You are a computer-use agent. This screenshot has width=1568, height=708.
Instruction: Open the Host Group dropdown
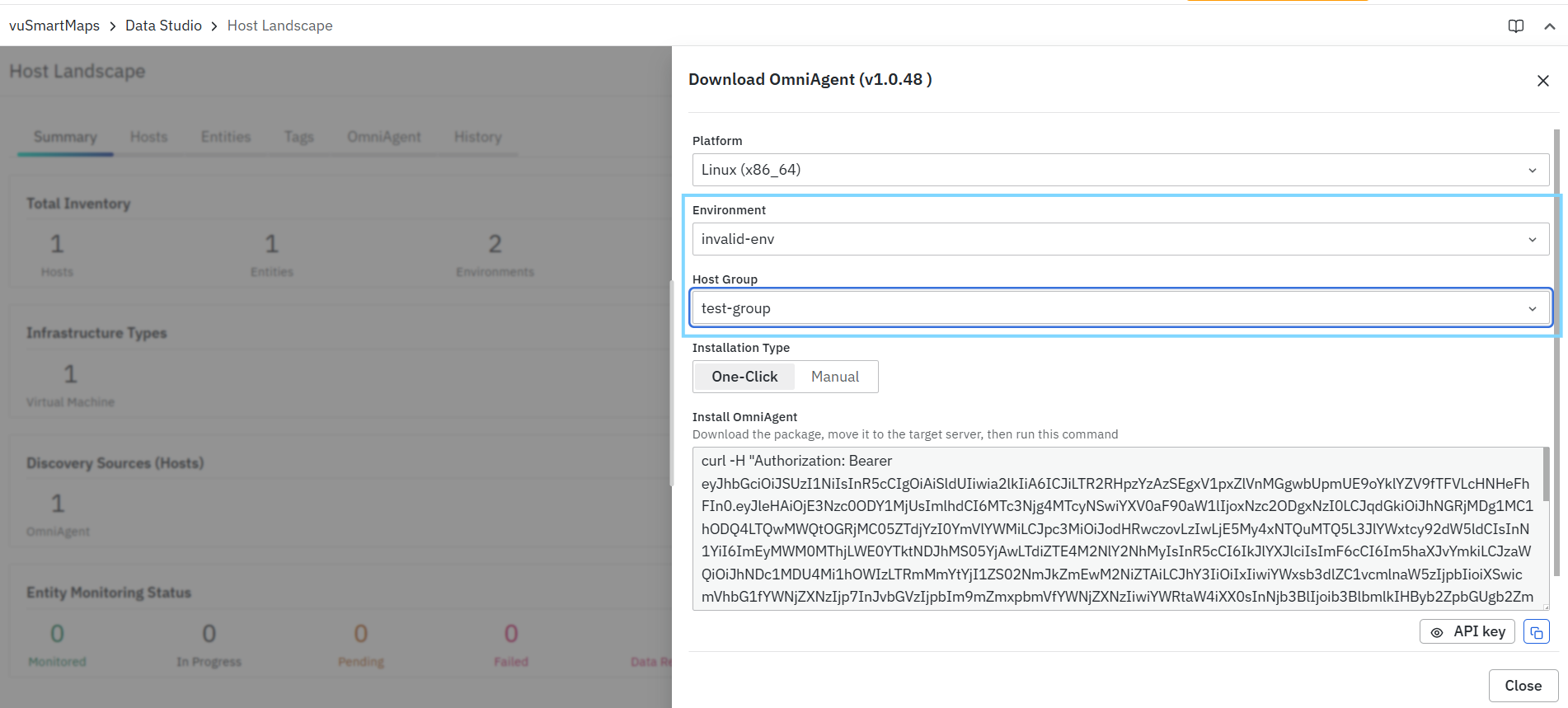(x=1120, y=308)
